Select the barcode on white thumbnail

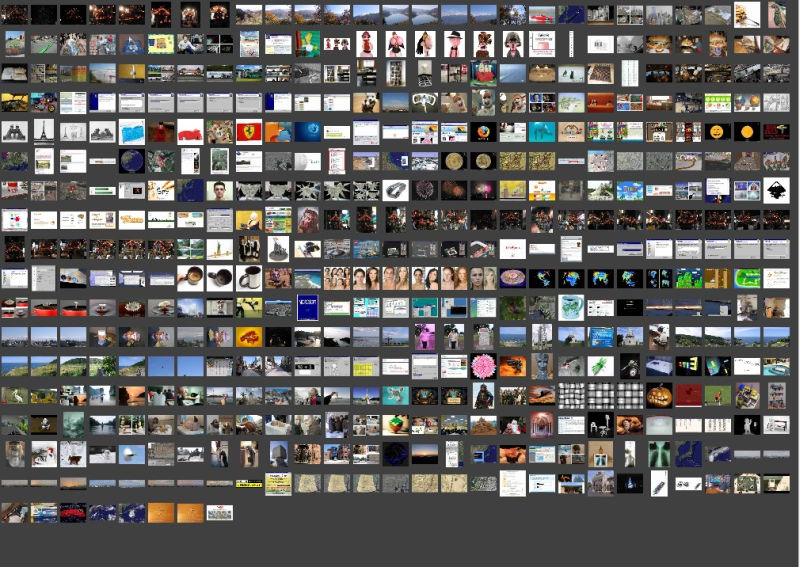click(x=601, y=44)
